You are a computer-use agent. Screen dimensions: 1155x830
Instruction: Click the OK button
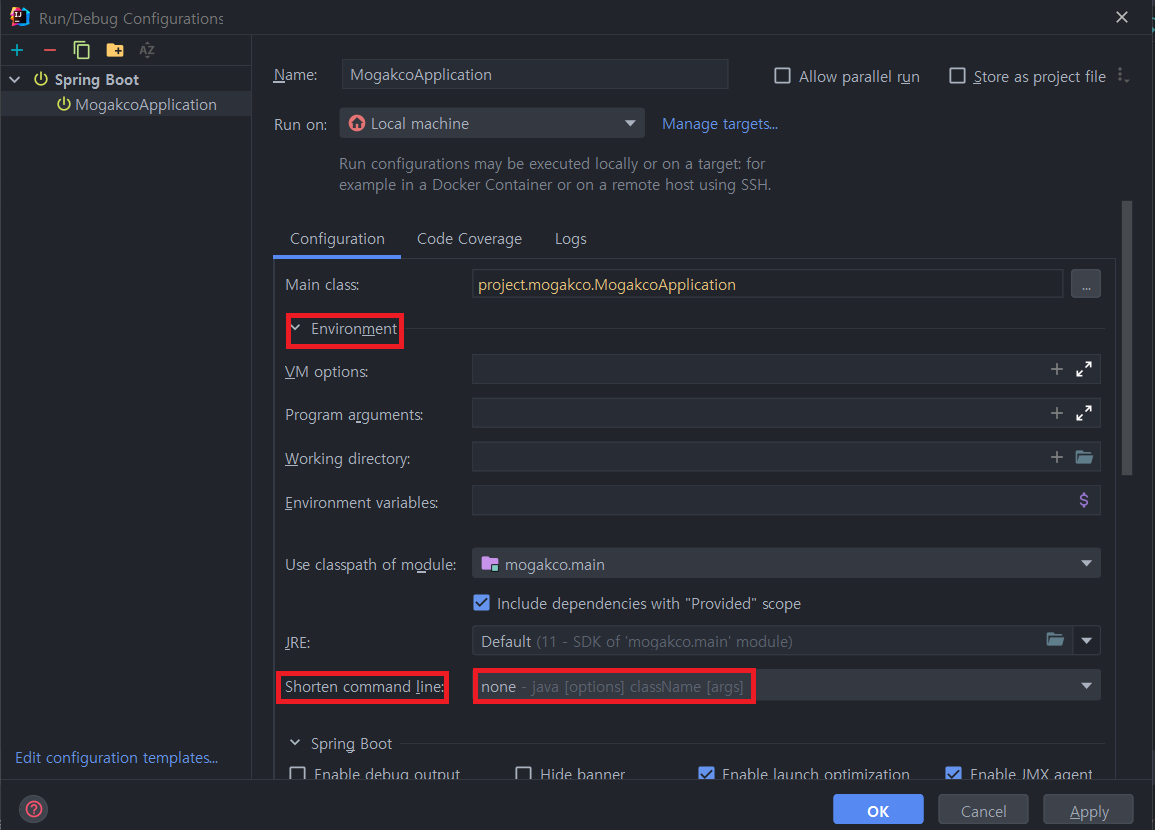tap(878, 810)
